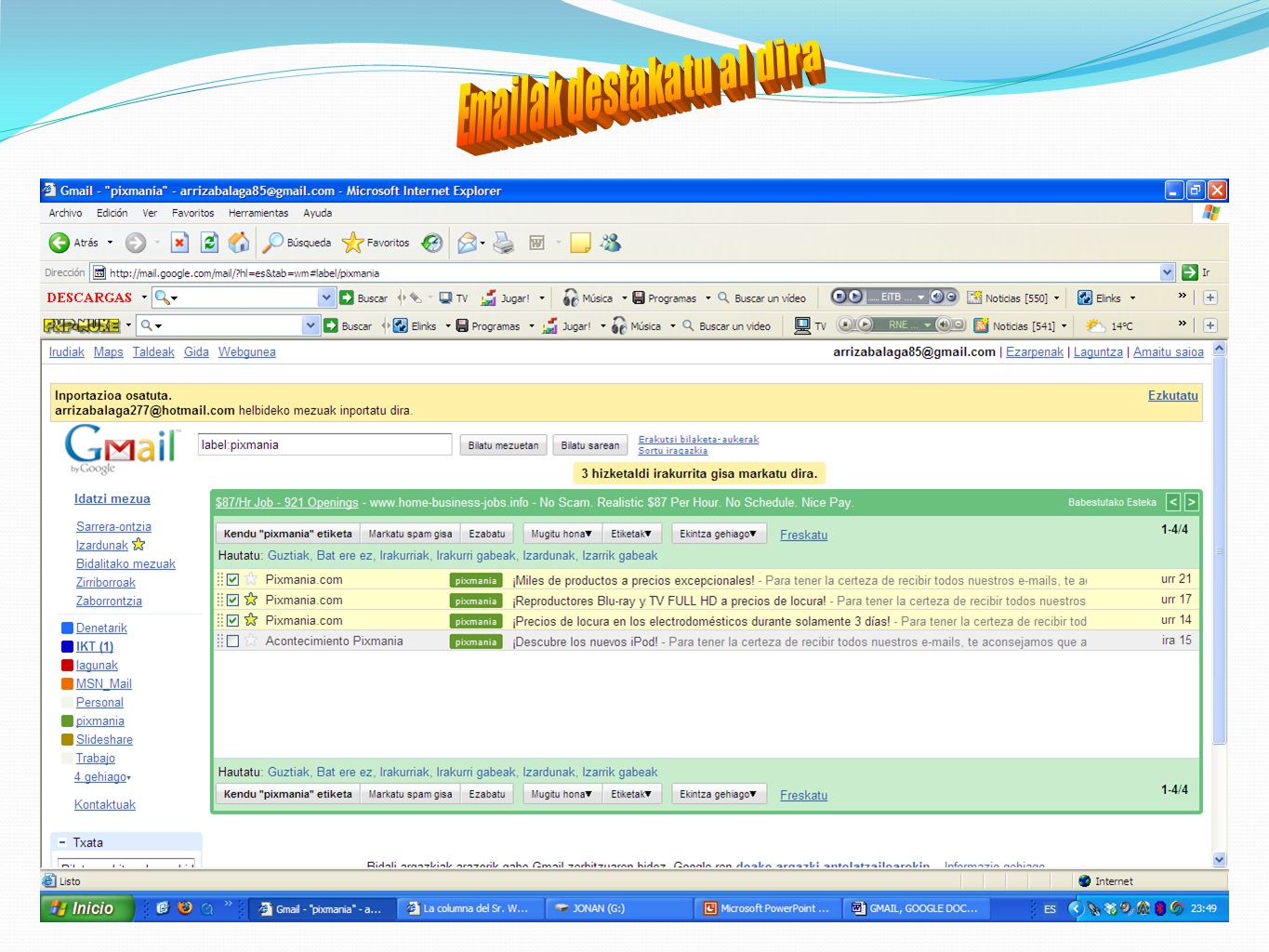The image size is (1269, 952).
Task: Go to the next sponsored link arrow
Action: tap(1191, 502)
